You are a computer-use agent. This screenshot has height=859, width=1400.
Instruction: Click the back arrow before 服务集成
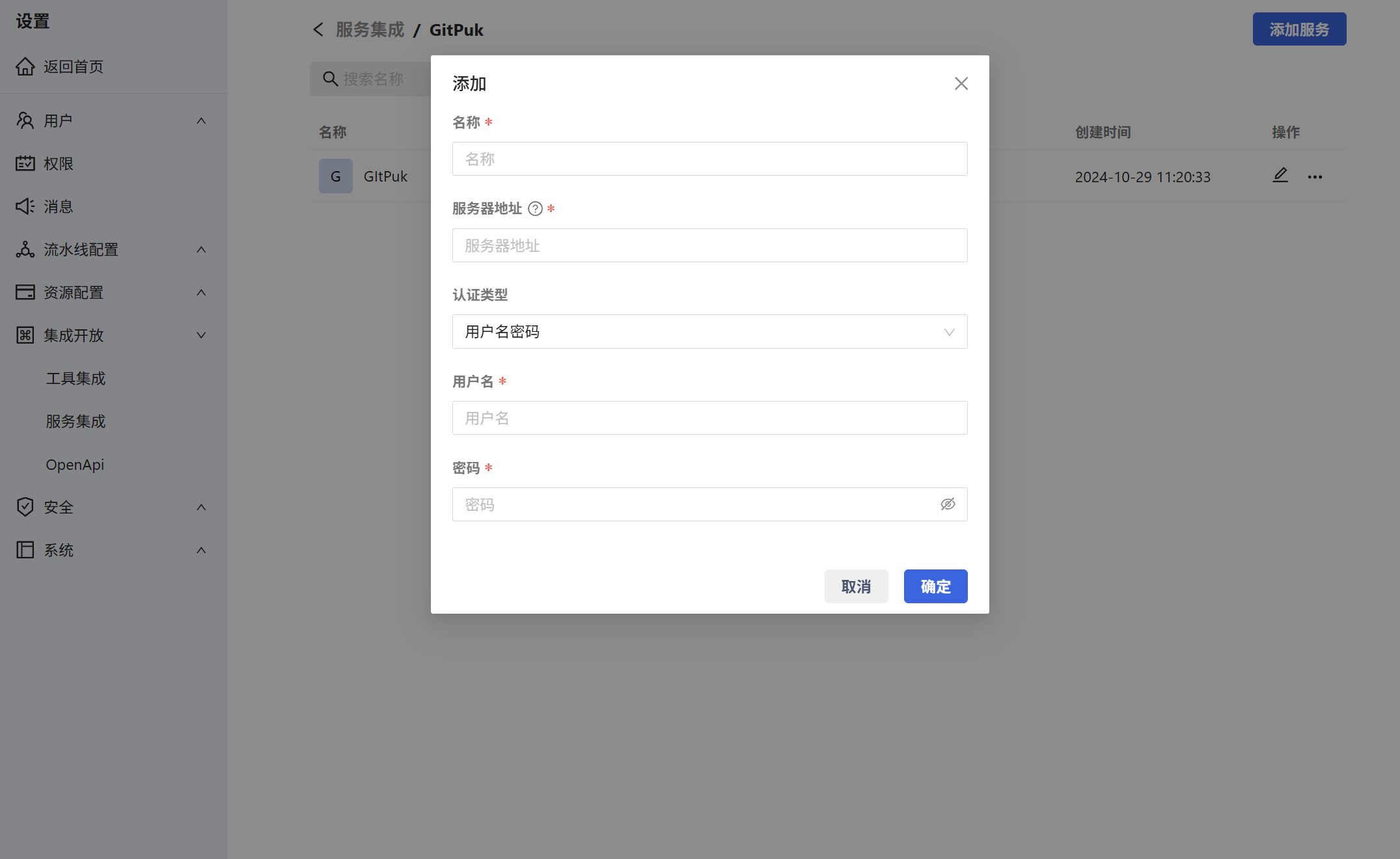(x=318, y=30)
